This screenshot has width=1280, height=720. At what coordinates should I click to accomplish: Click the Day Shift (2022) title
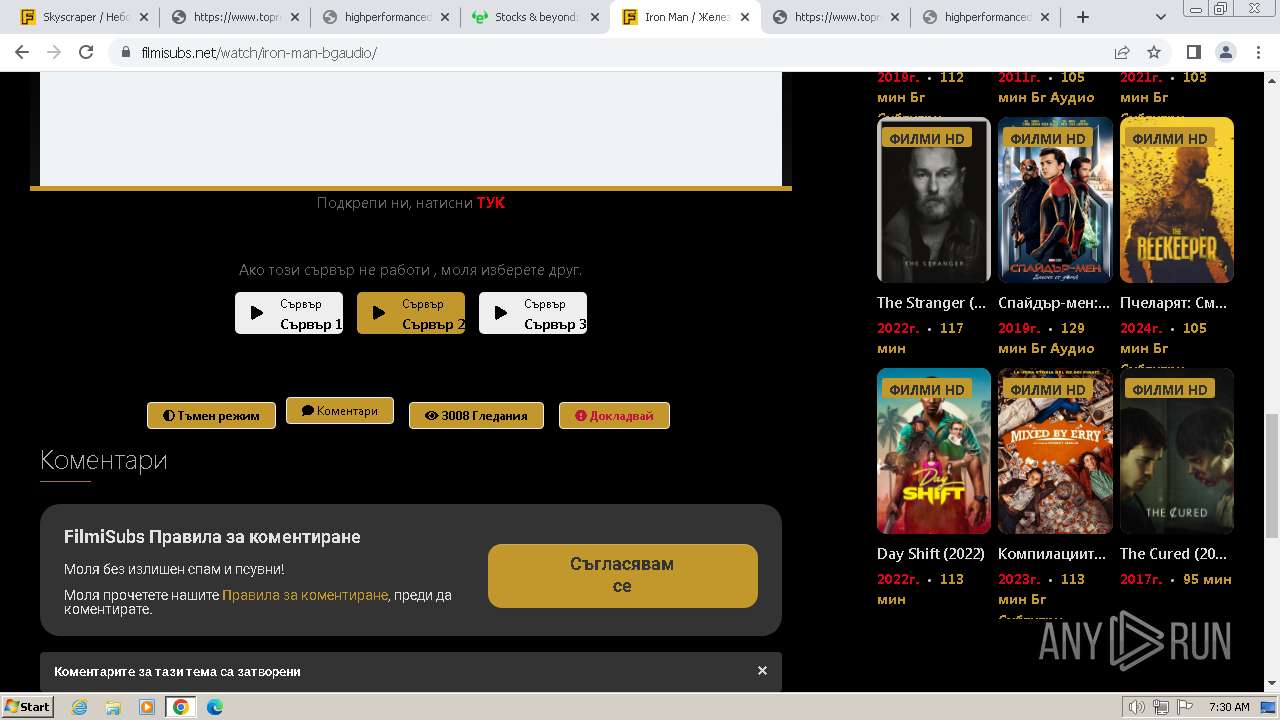(931, 553)
